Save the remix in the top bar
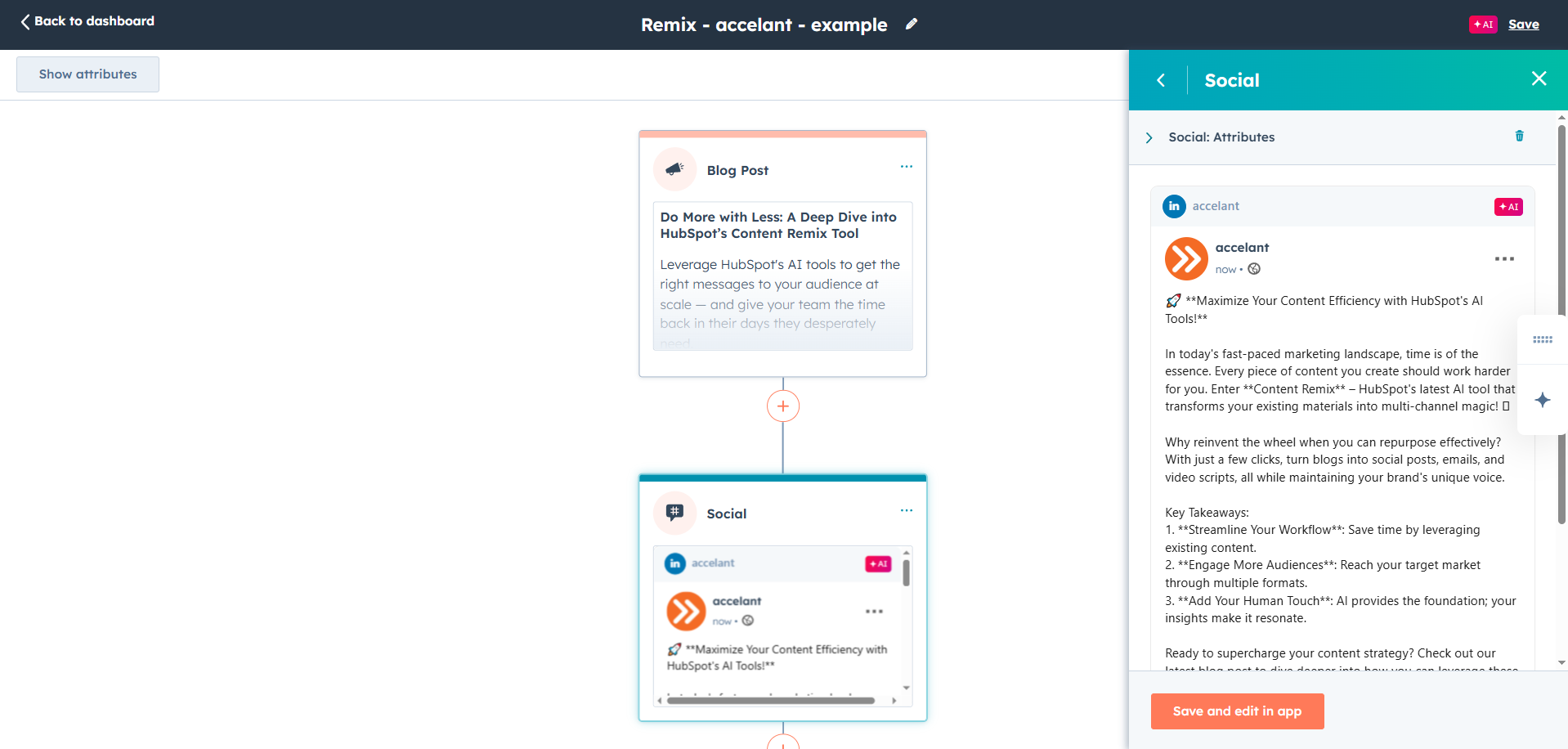Viewport: 1568px width, 749px height. (1524, 25)
